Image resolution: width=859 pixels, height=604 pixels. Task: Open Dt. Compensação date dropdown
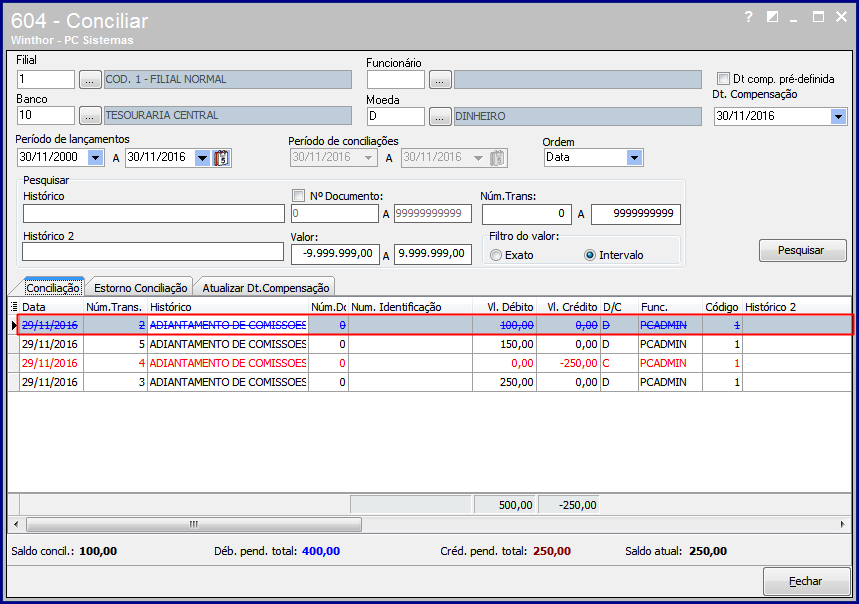coord(838,116)
